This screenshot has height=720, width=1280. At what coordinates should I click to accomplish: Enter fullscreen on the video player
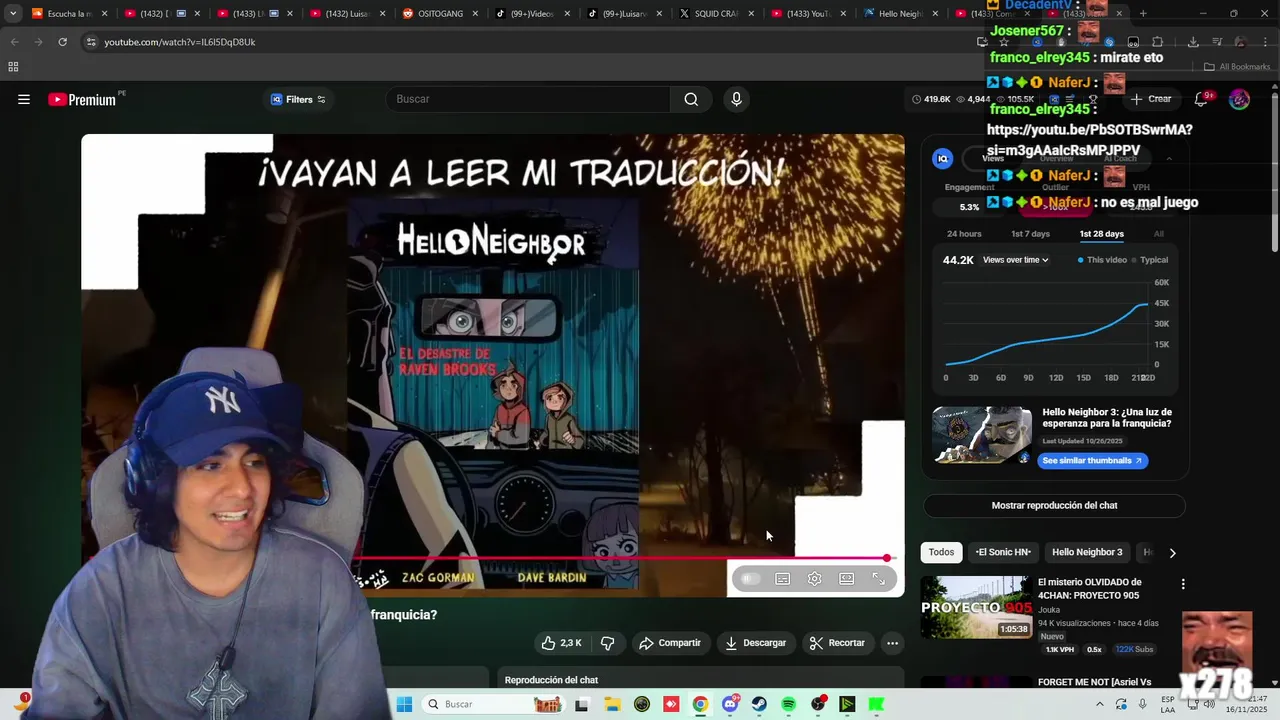point(879,579)
